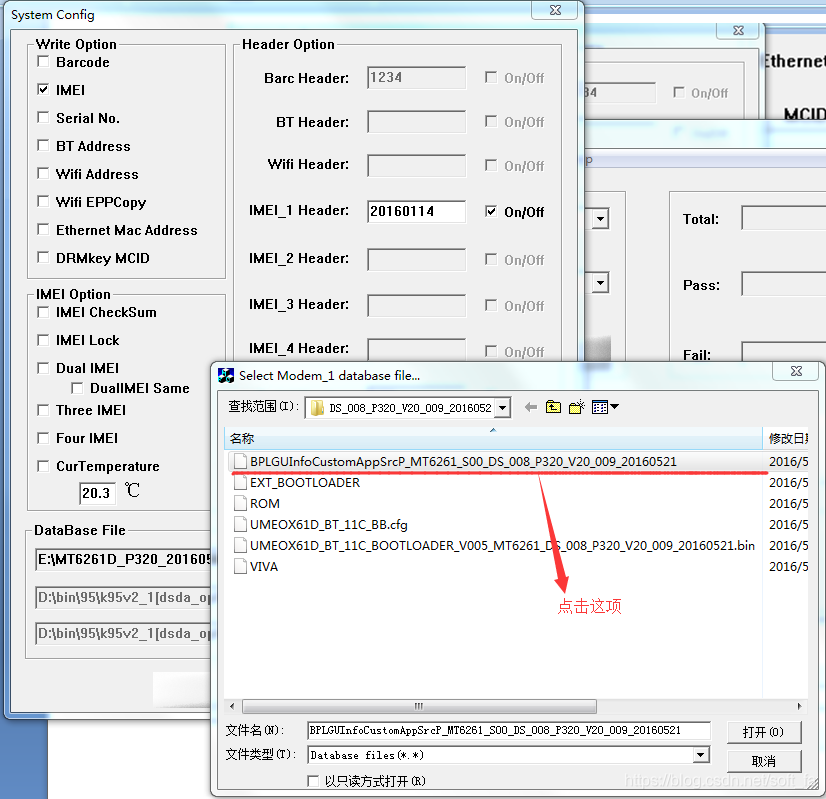Enable the CurTemperature checkbox
Viewport: 826px width, 799px height.
click(x=43, y=466)
